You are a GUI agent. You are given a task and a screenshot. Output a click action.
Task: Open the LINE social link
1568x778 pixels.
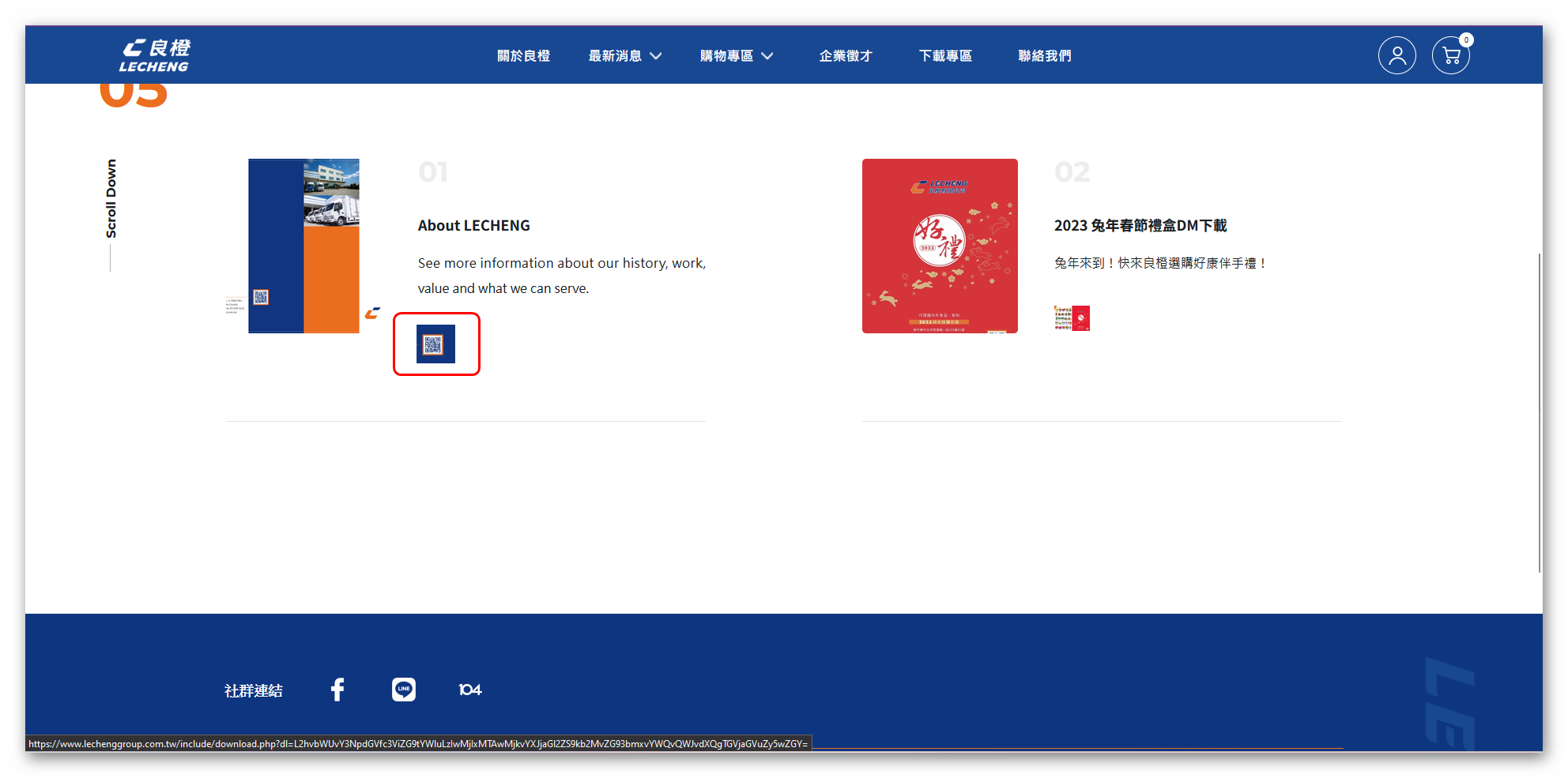pyautogui.click(x=404, y=690)
